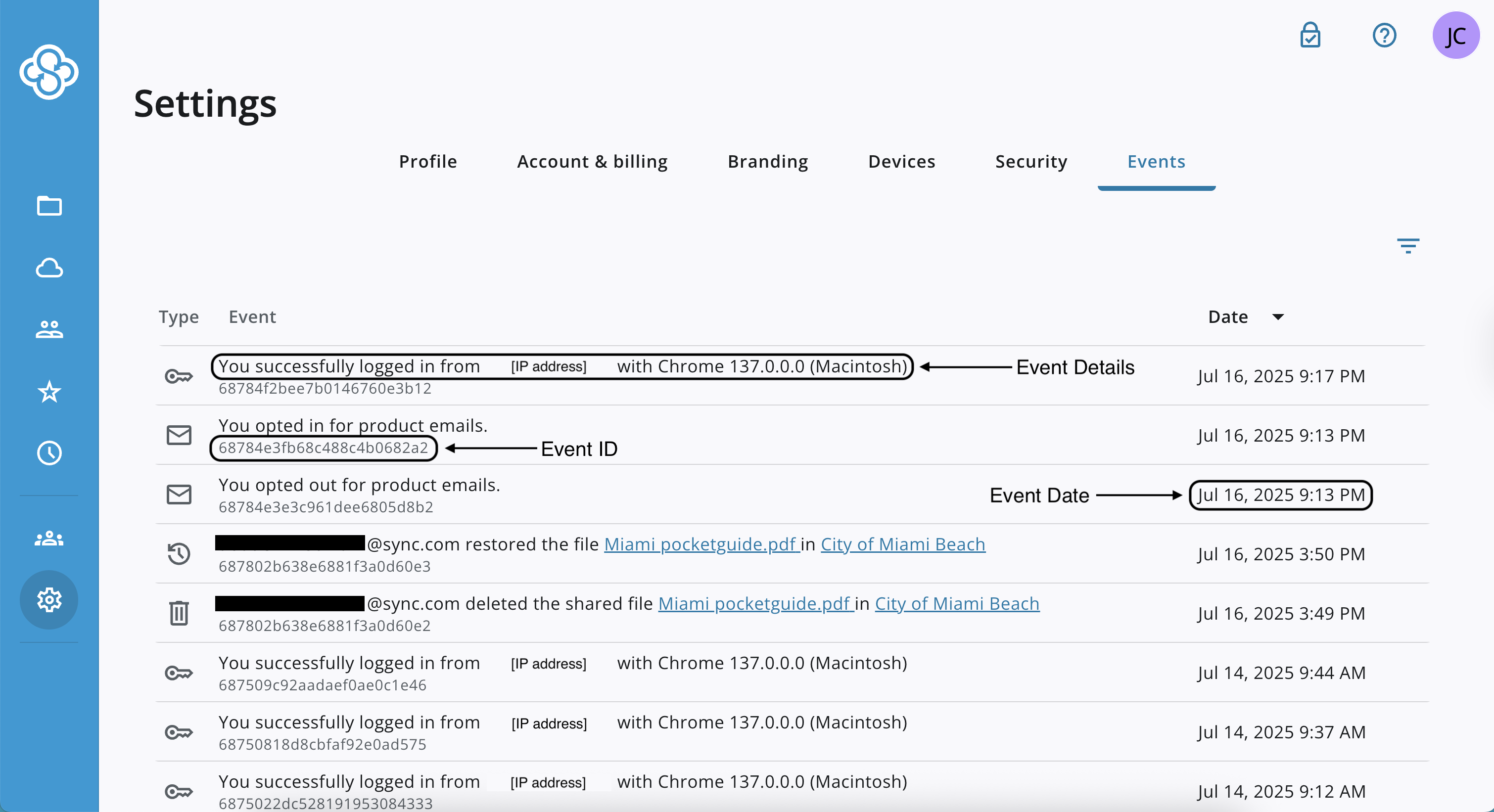Switch to Account & billing

[592, 162]
